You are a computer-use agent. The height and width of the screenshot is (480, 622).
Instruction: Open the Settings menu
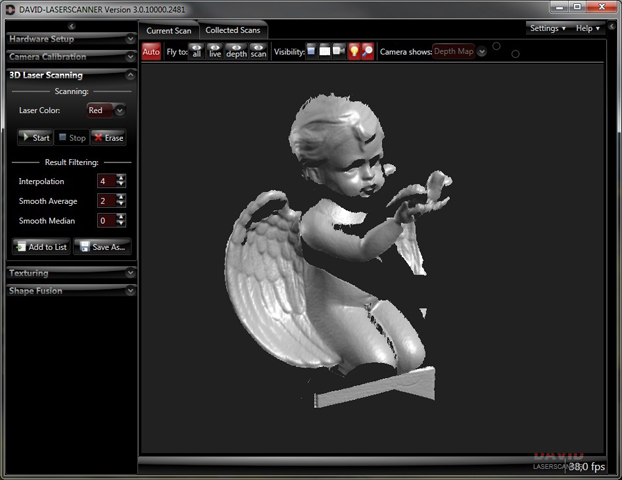tap(547, 28)
